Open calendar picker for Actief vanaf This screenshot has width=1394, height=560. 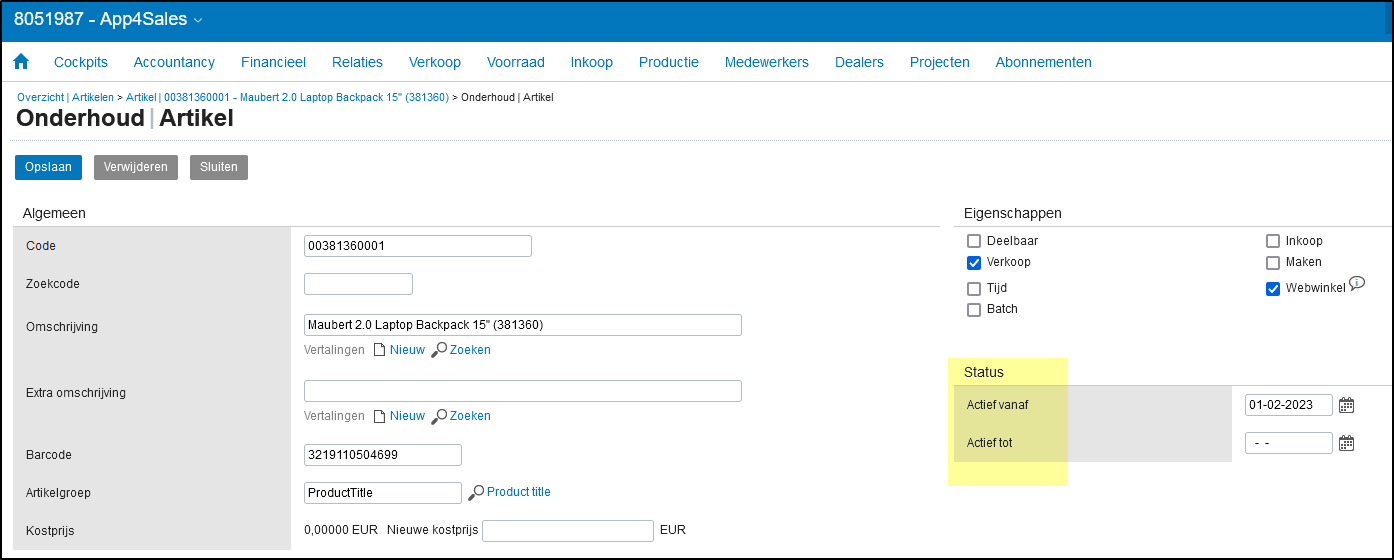tap(1347, 405)
